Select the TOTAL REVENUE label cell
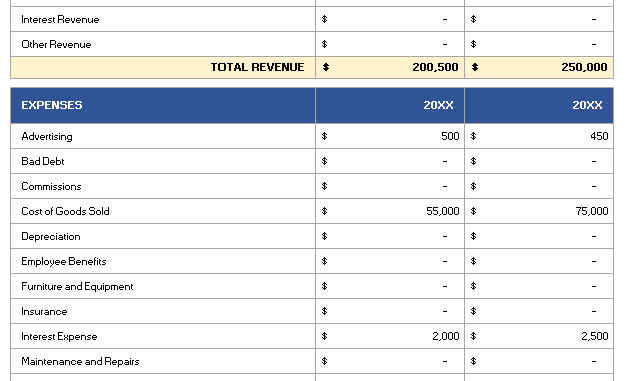625x381 pixels. click(x=163, y=67)
